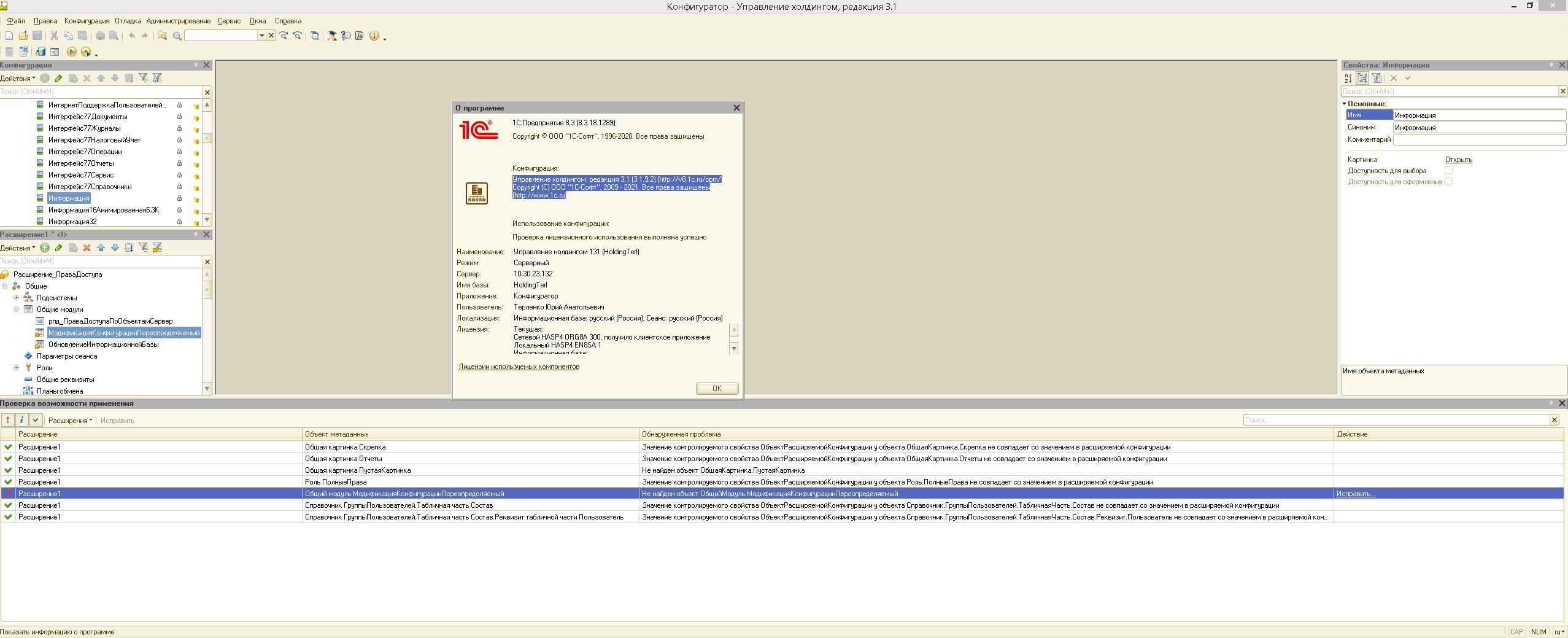Open the Администрирование menu
1568x638 pixels.
[x=179, y=21]
